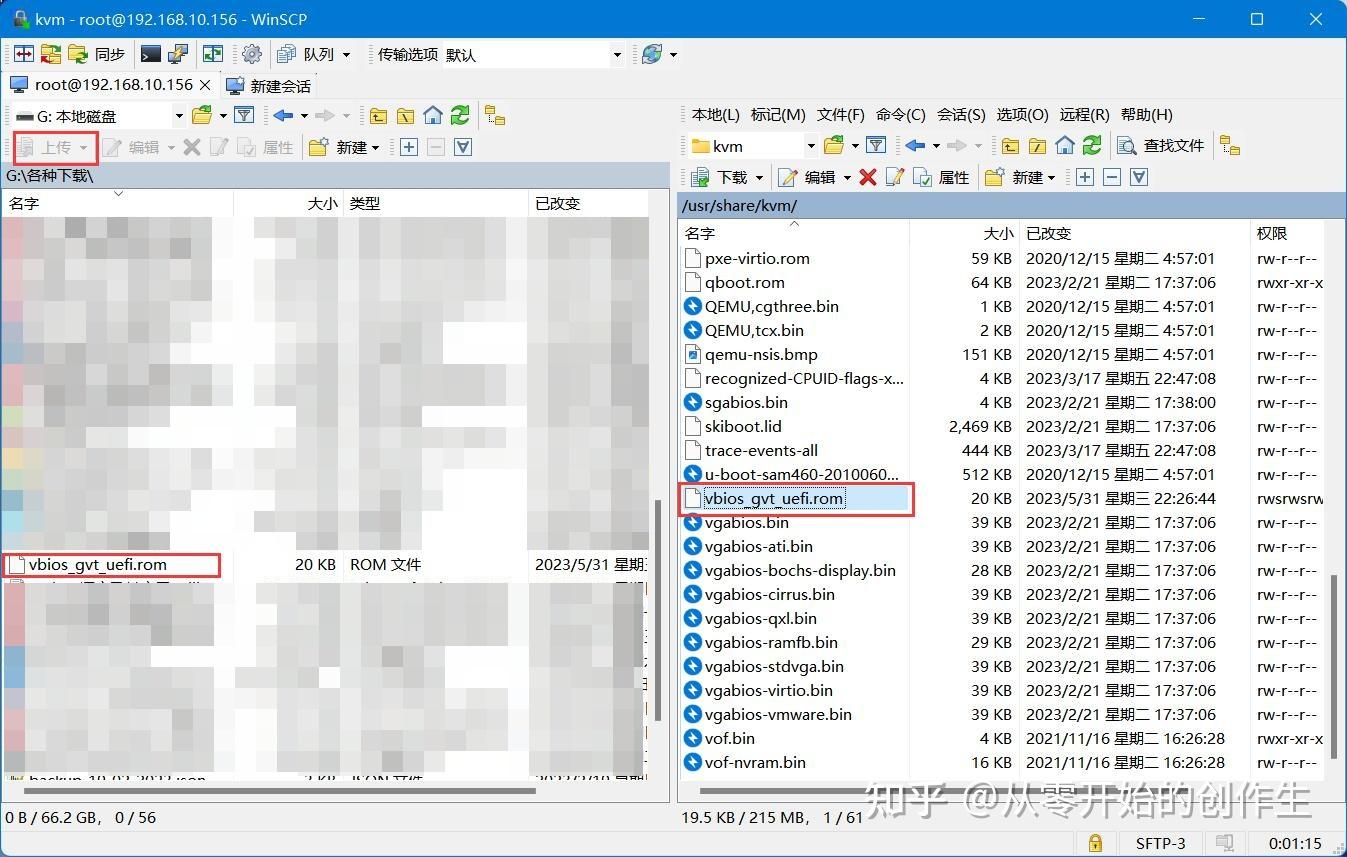Viewport: 1347px width, 857px height.
Task: Open the 选项(O) menu
Action: coord(1022,115)
